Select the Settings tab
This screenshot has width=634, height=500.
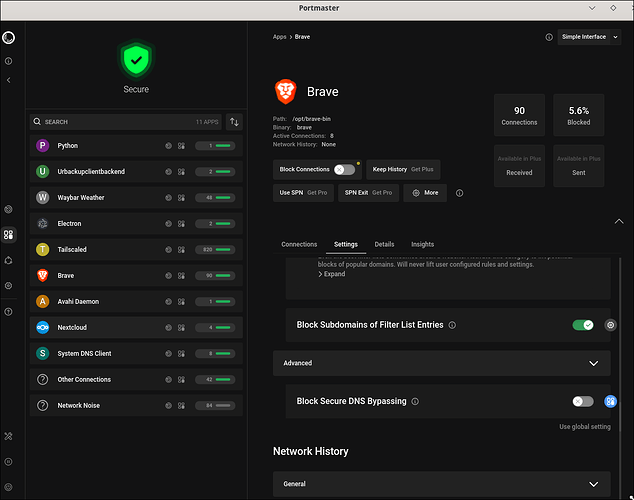point(346,245)
